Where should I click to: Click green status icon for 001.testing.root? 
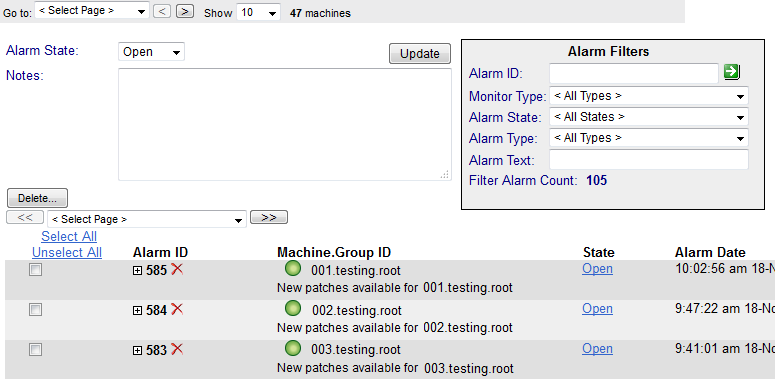pos(293,269)
